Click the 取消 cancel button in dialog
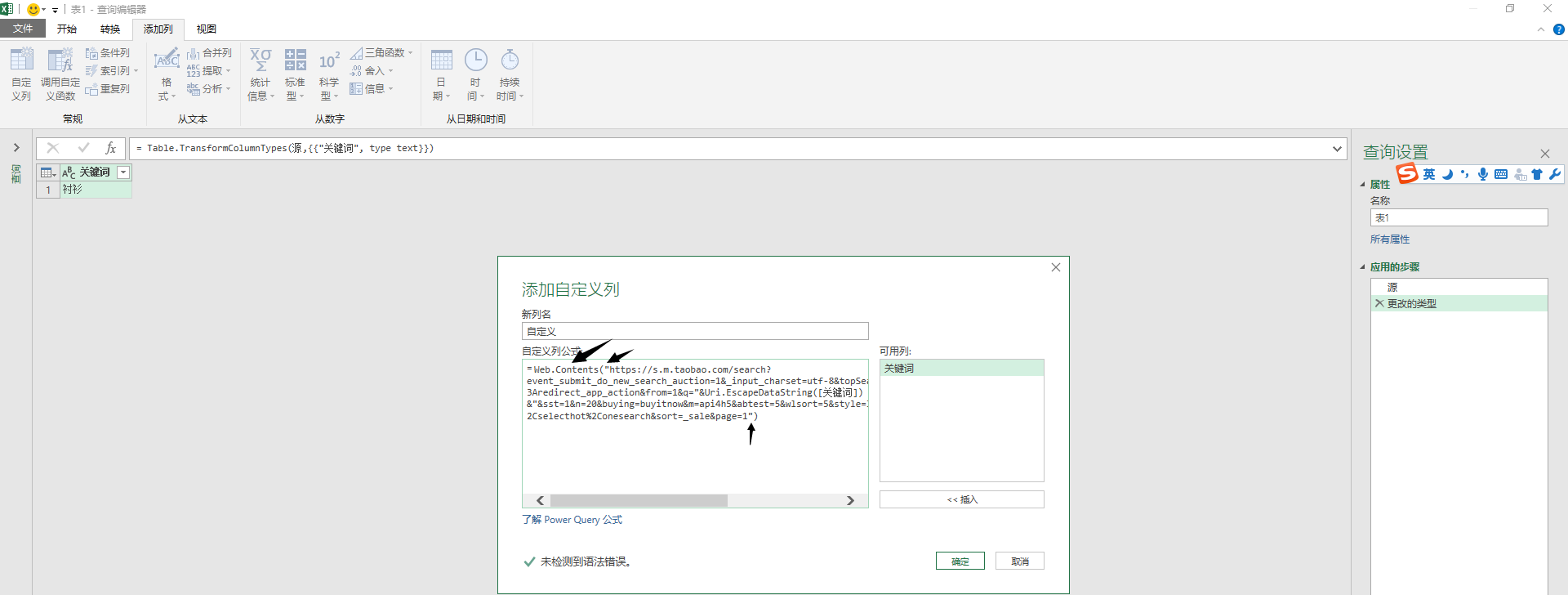Viewport: 1568px width, 595px height. pyautogui.click(x=1020, y=561)
